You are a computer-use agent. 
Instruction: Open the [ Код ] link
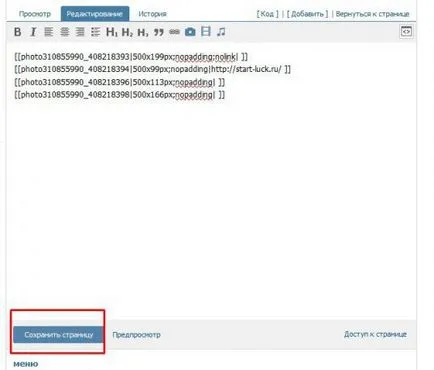[267, 14]
